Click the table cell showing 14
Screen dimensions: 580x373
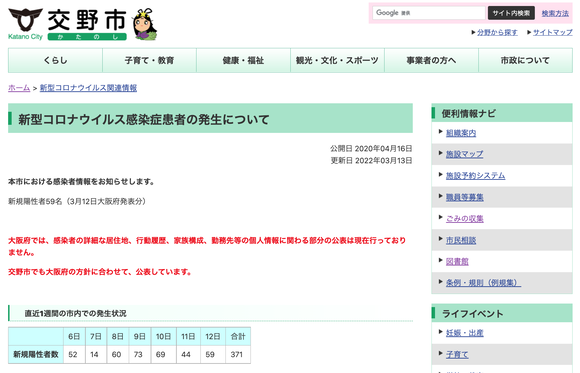[96, 354]
